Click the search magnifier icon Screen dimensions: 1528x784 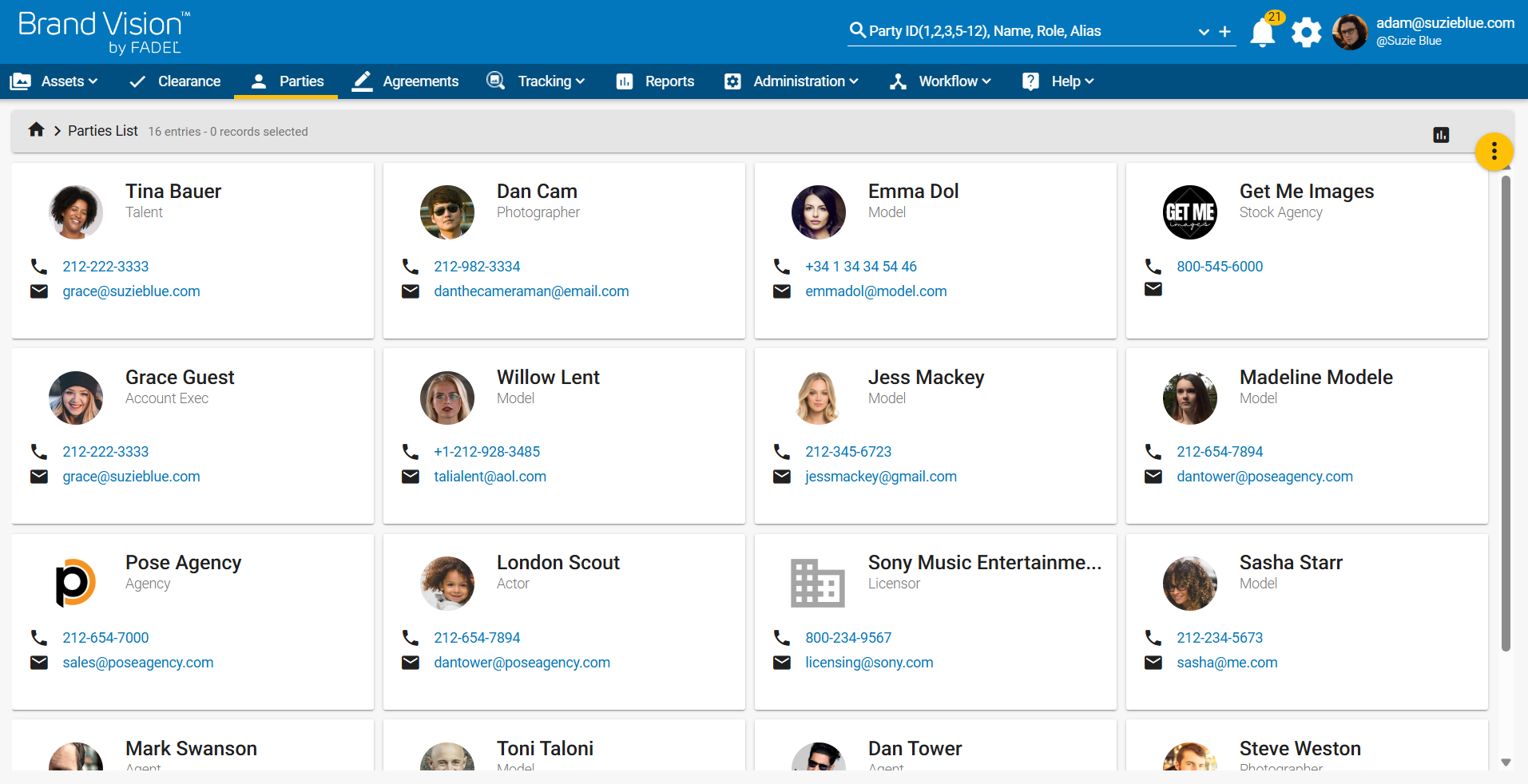point(857,30)
